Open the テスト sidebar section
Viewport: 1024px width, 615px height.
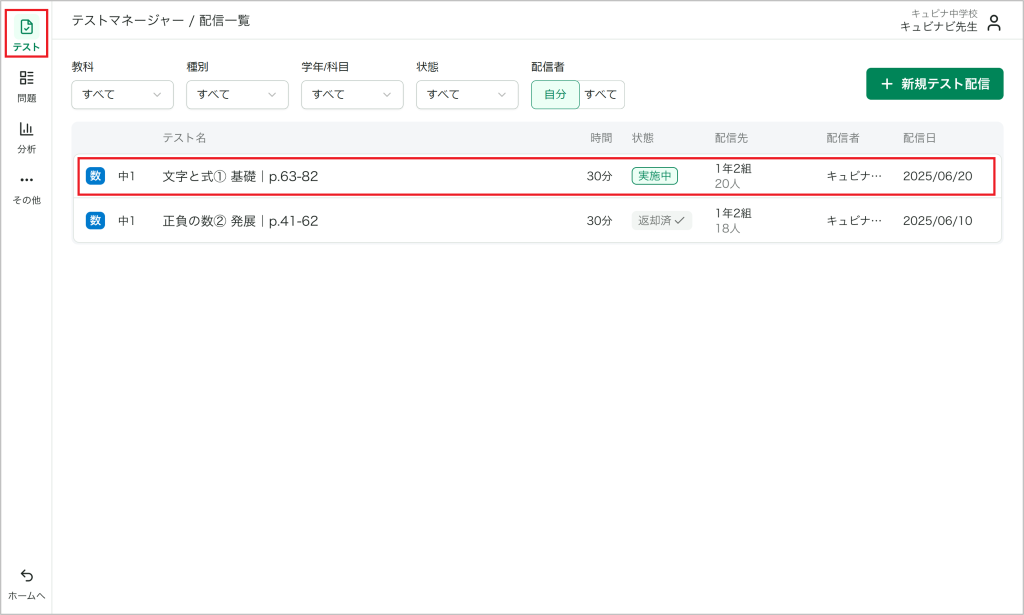point(26,34)
